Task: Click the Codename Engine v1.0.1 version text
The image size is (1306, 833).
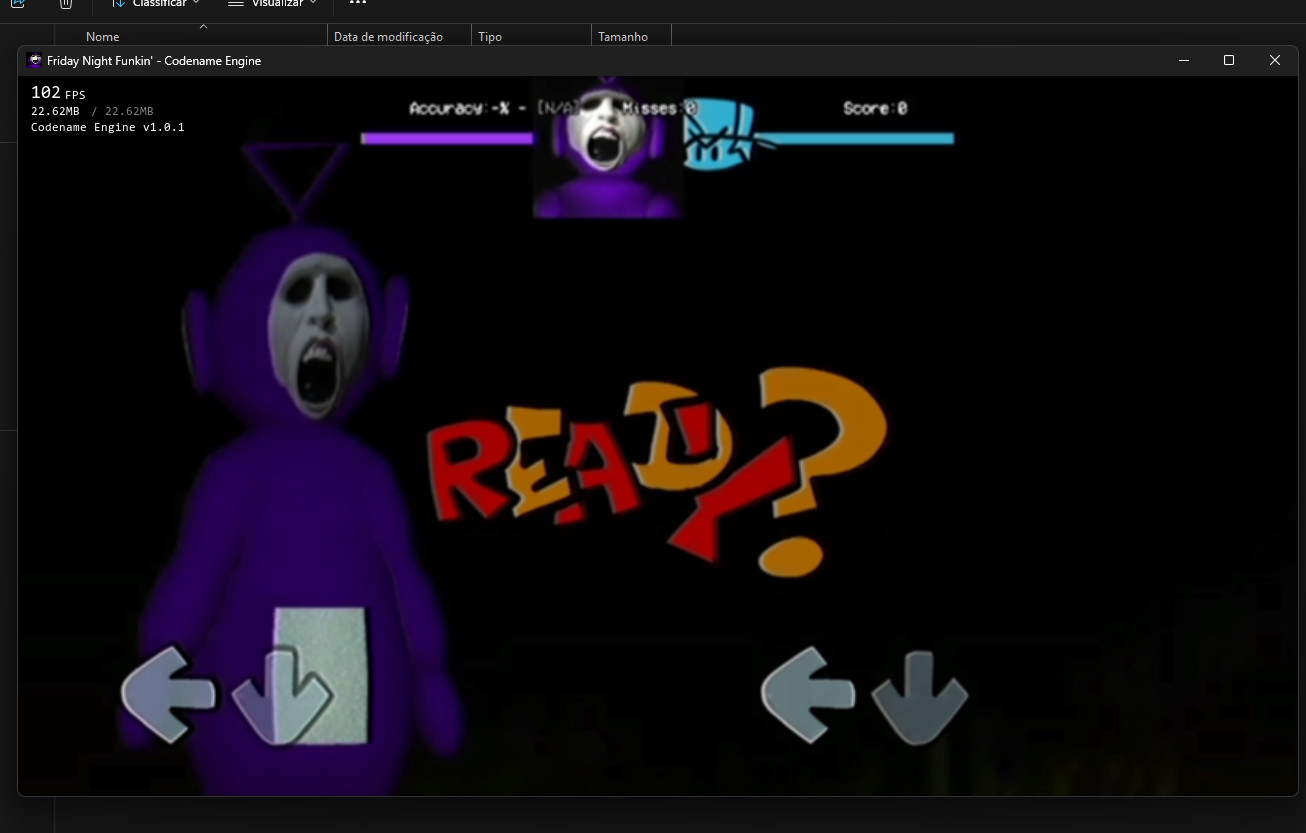Action: [108, 127]
